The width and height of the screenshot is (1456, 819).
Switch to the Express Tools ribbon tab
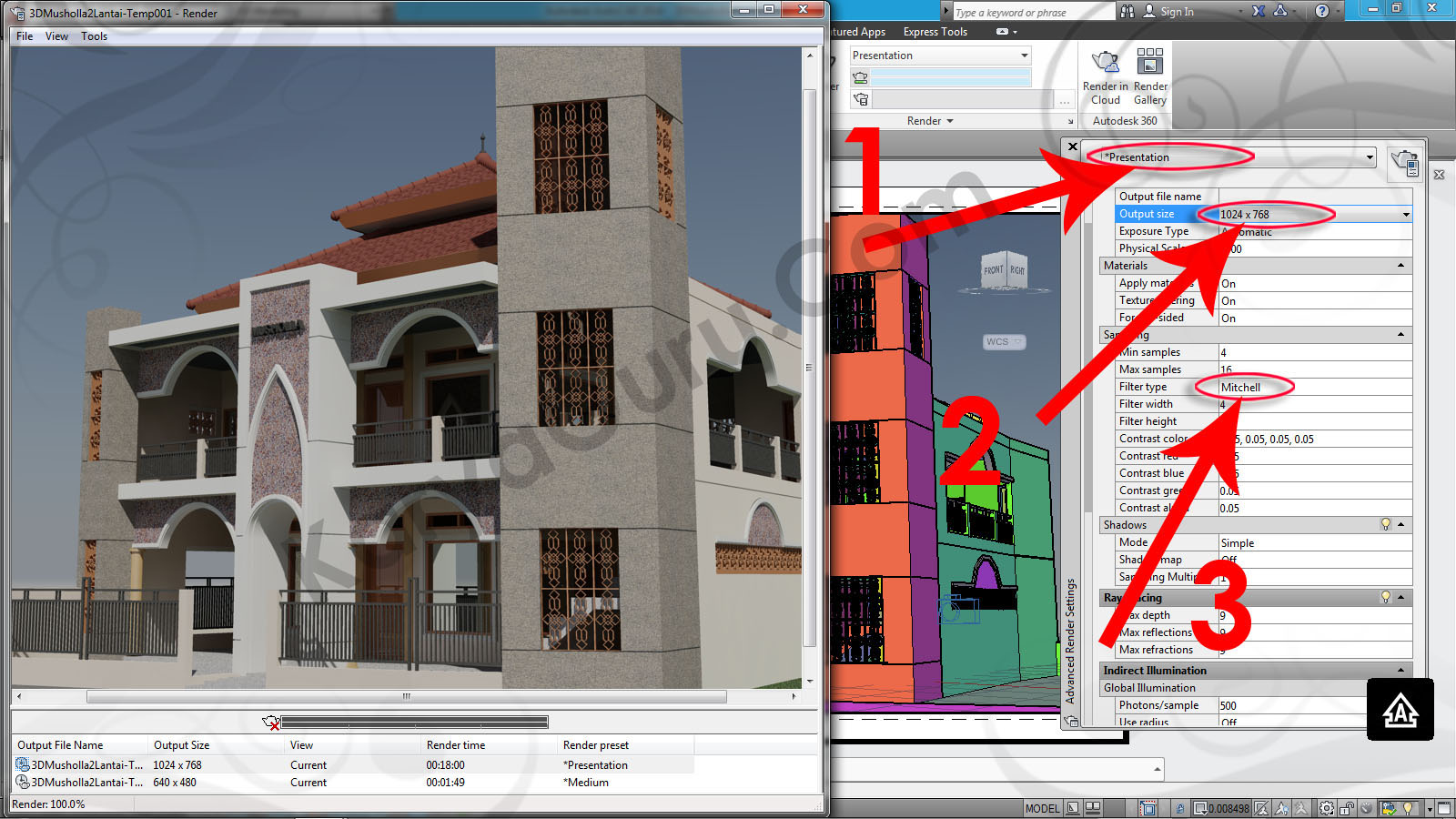pos(935,32)
